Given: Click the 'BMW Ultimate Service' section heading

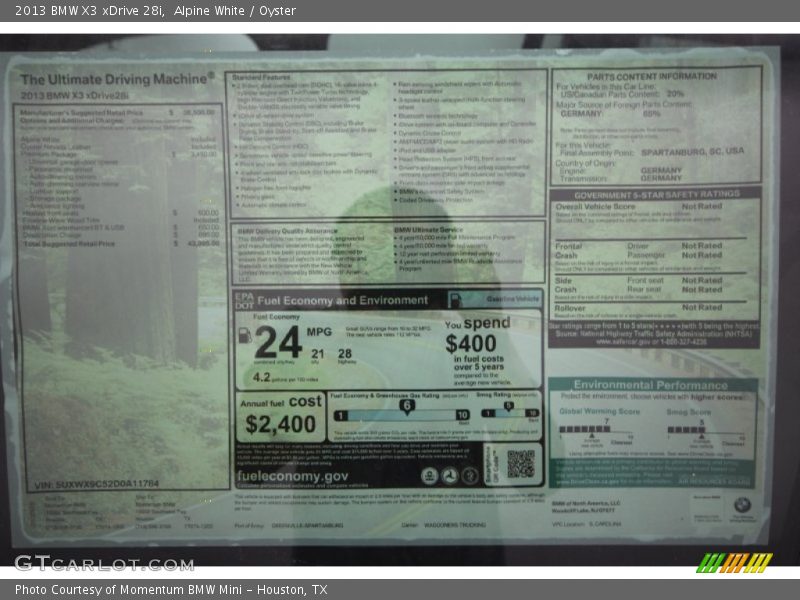Looking at the screenshot, I should click(429, 230).
